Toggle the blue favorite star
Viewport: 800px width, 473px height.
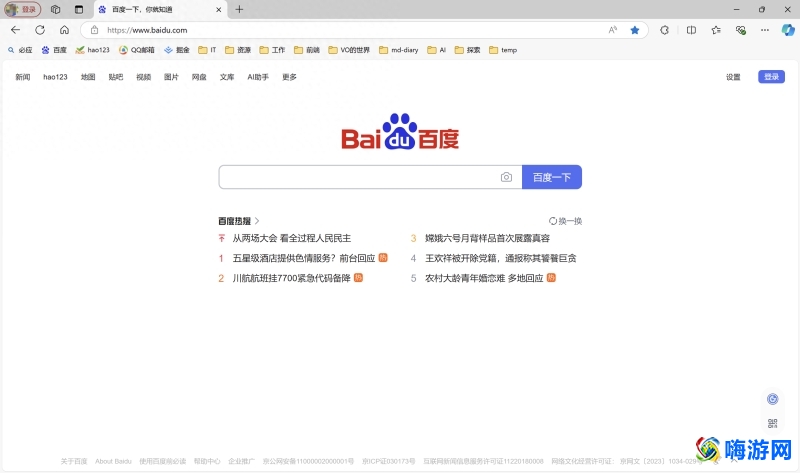[x=635, y=30]
